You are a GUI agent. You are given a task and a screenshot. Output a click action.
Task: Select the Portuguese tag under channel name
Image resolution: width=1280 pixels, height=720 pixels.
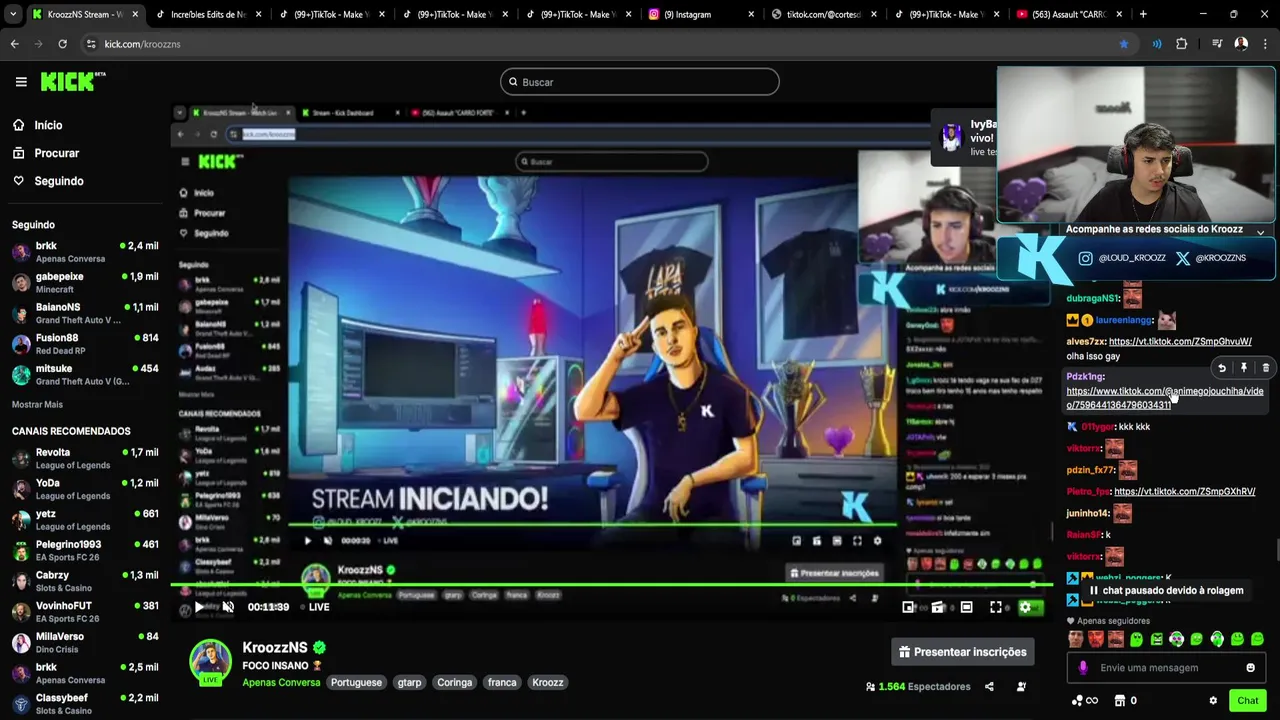pos(356,683)
